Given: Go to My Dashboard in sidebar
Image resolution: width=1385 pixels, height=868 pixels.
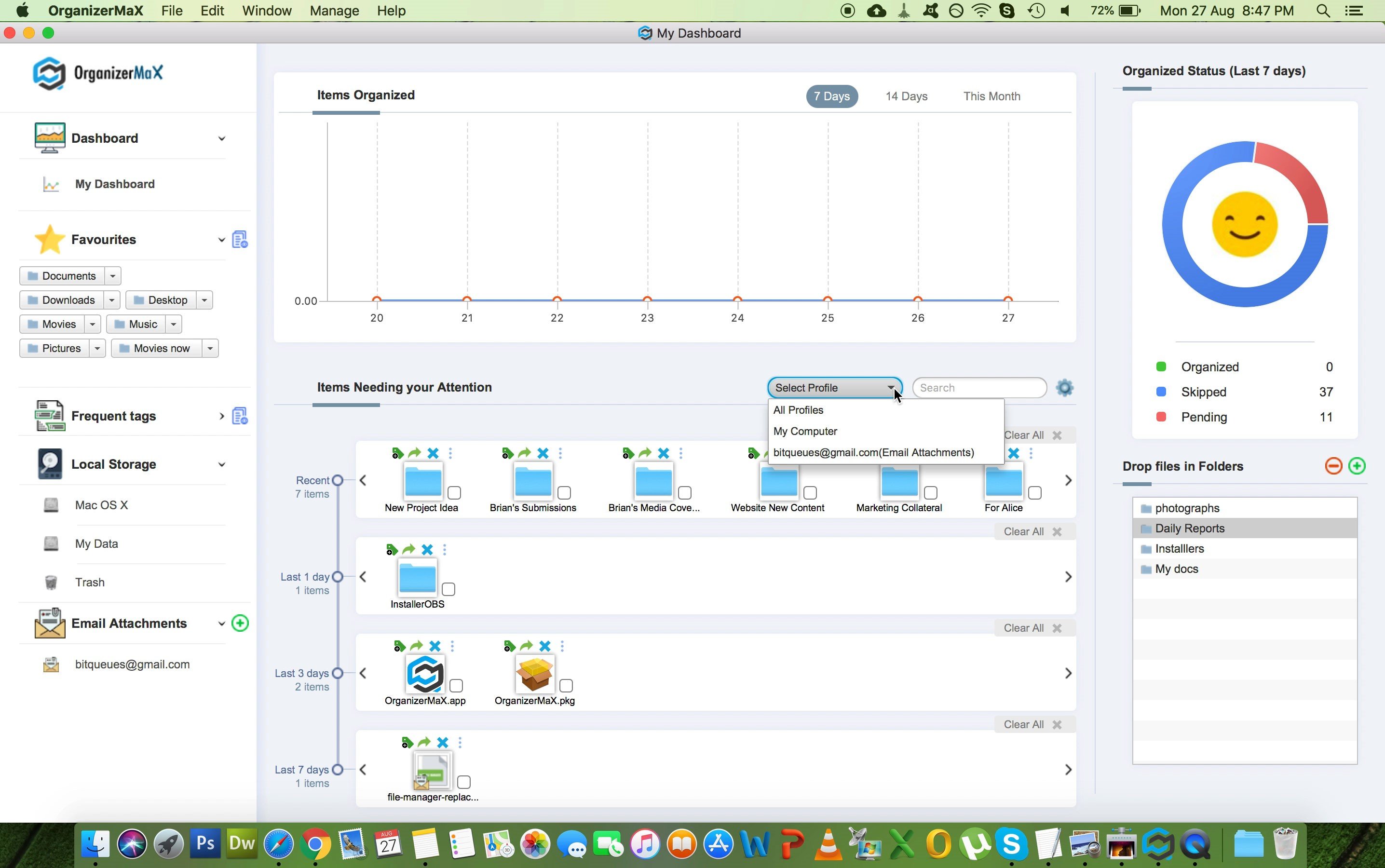Looking at the screenshot, I should (x=115, y=184).
